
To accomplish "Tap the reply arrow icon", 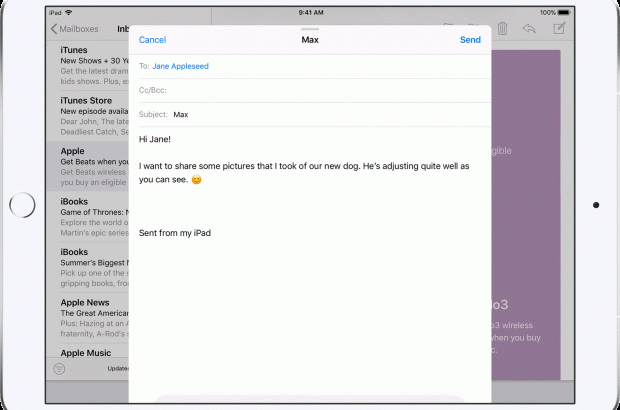I will tap(529, 29).
